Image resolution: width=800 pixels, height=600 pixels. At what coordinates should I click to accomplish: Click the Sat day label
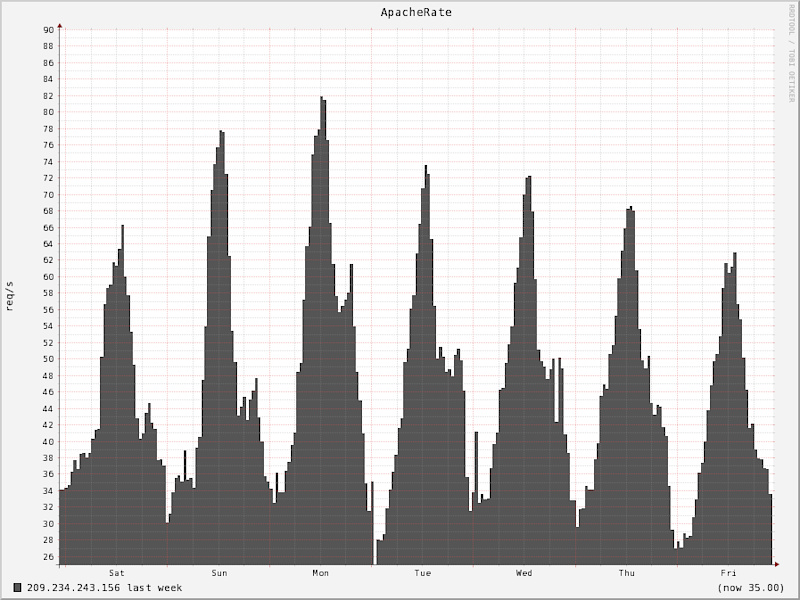116,573
